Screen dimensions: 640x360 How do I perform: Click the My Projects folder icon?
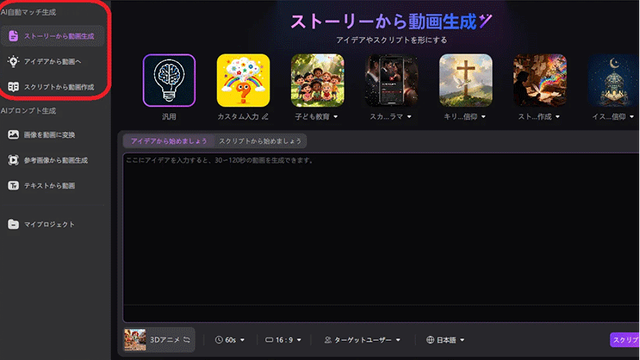pyautogui.click(x=13, y=224)
